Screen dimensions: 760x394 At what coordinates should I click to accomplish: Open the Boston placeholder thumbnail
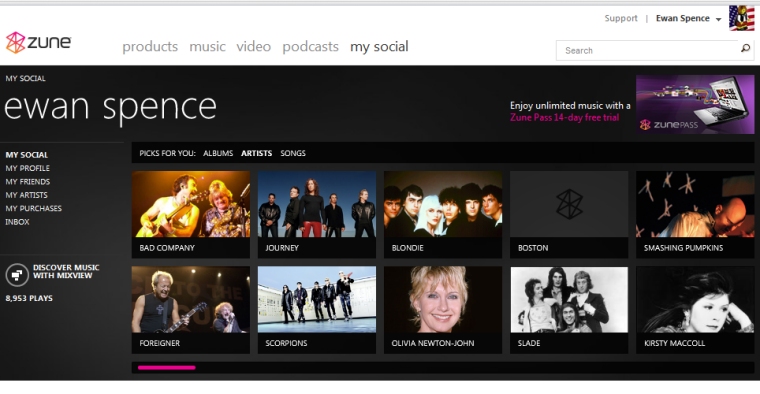[569, 204]
